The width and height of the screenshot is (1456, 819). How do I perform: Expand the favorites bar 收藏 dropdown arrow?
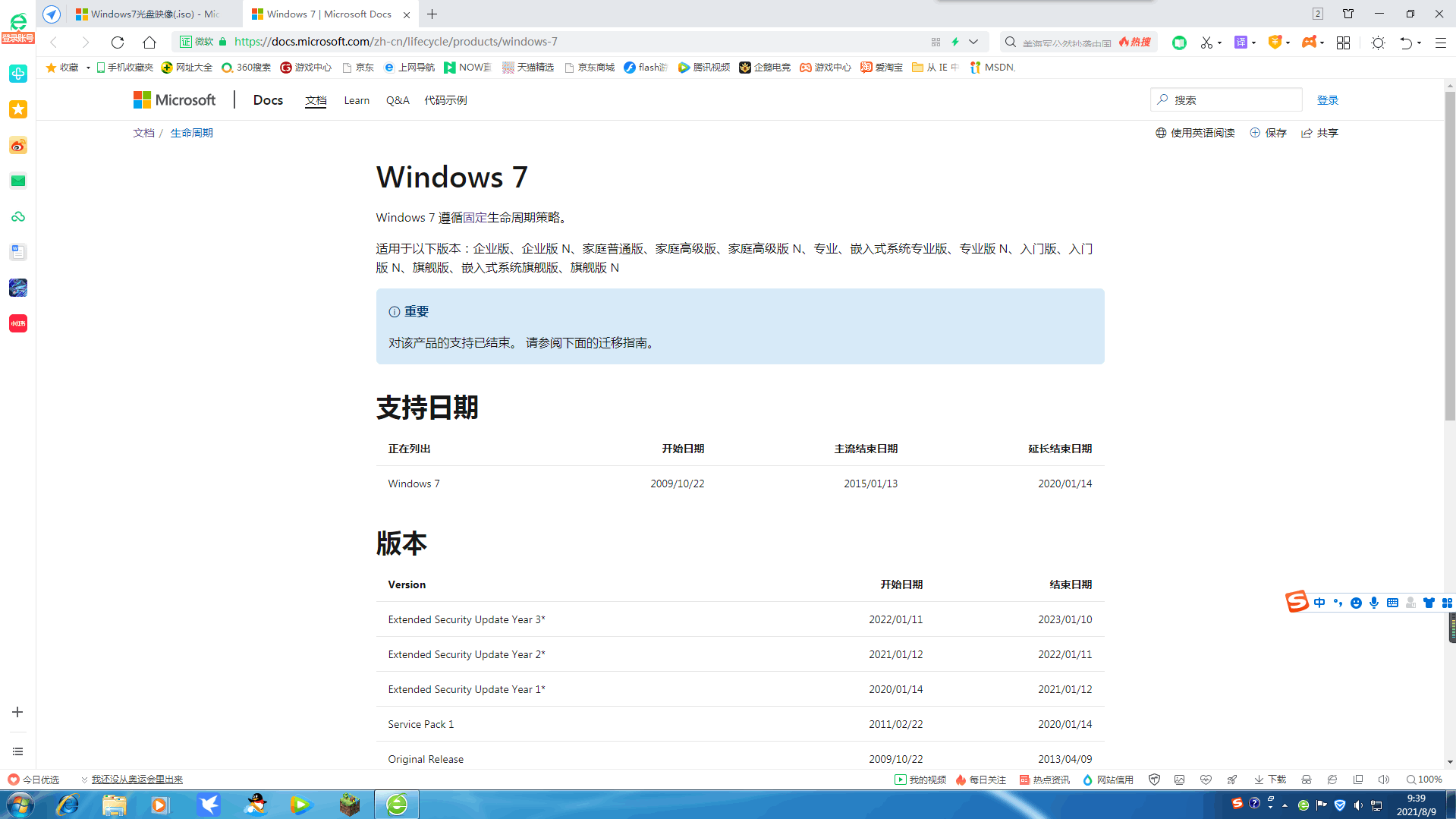pyautogui.click(x=88, y=68)
